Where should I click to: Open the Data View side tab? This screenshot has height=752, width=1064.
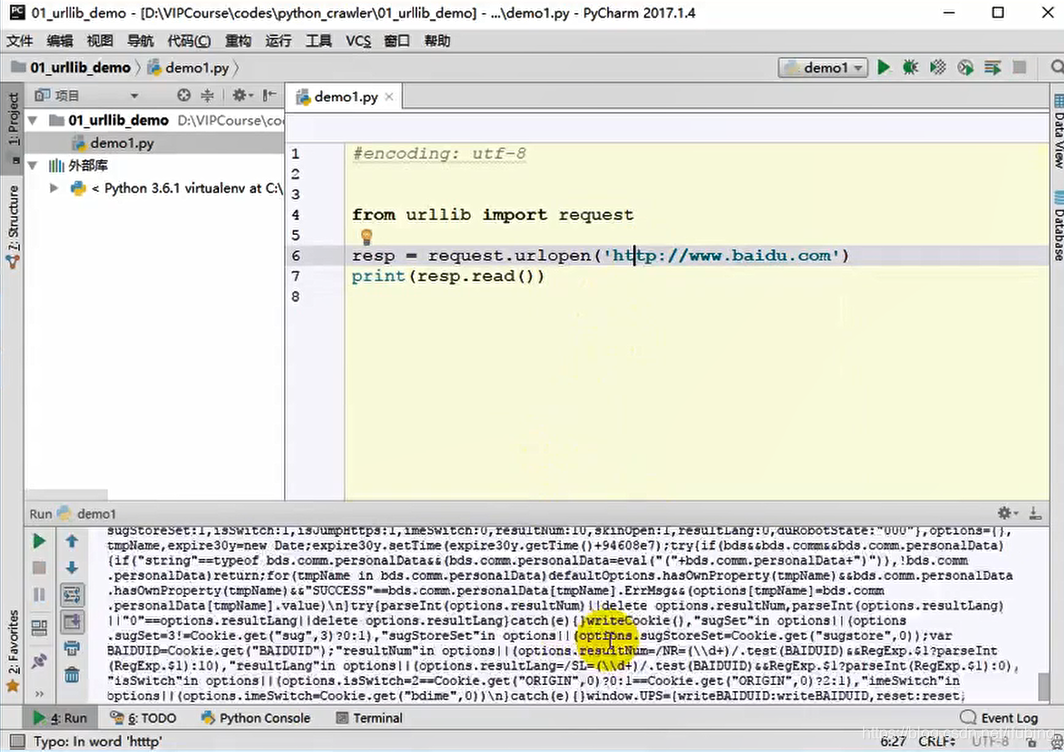tap(1057, 132)
